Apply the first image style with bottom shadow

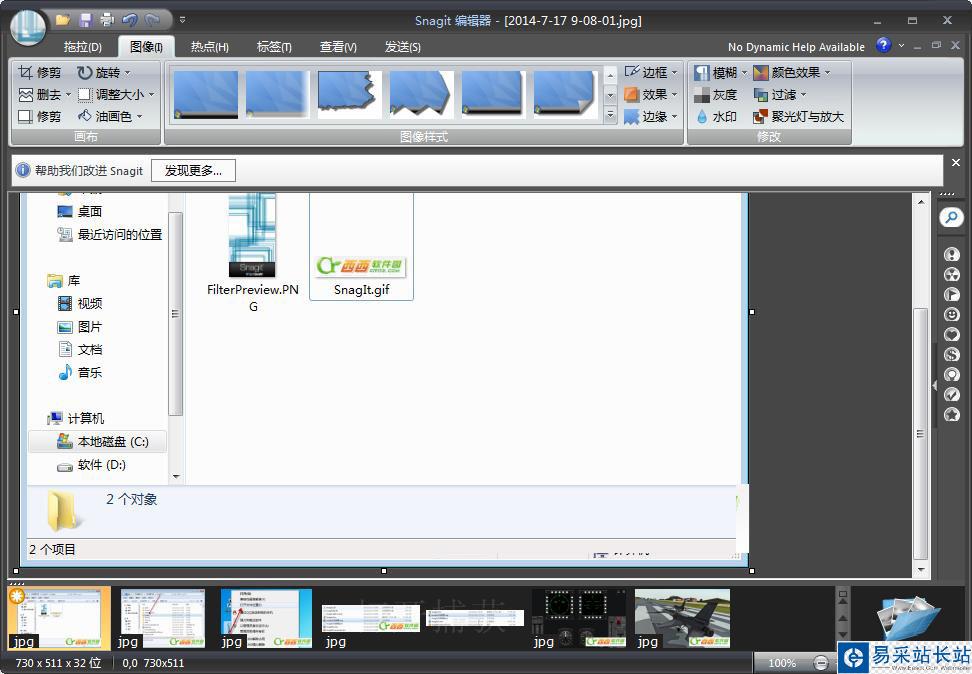pos(206,94)
